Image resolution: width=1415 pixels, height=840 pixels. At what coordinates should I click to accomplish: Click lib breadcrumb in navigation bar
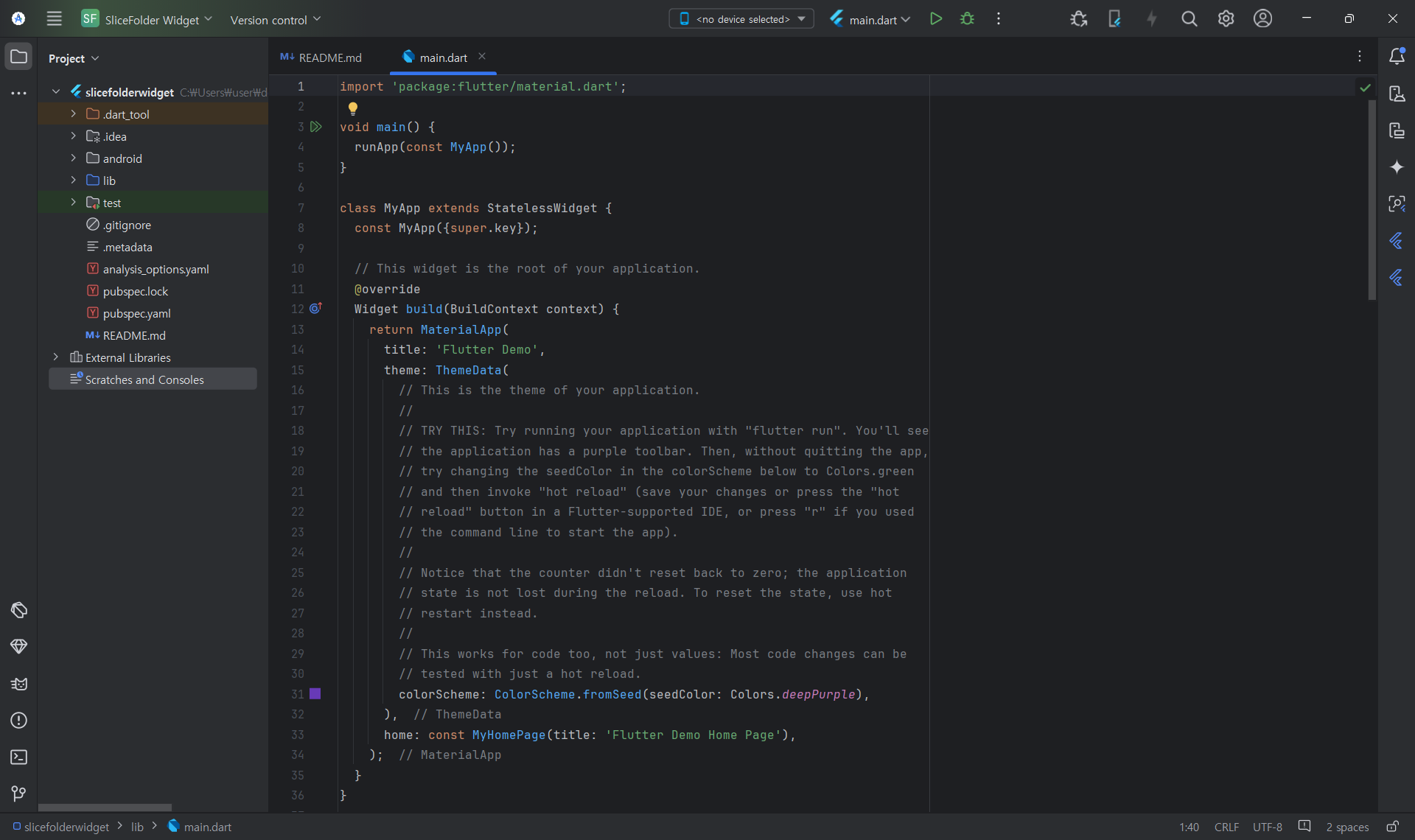tap(137, 827)
